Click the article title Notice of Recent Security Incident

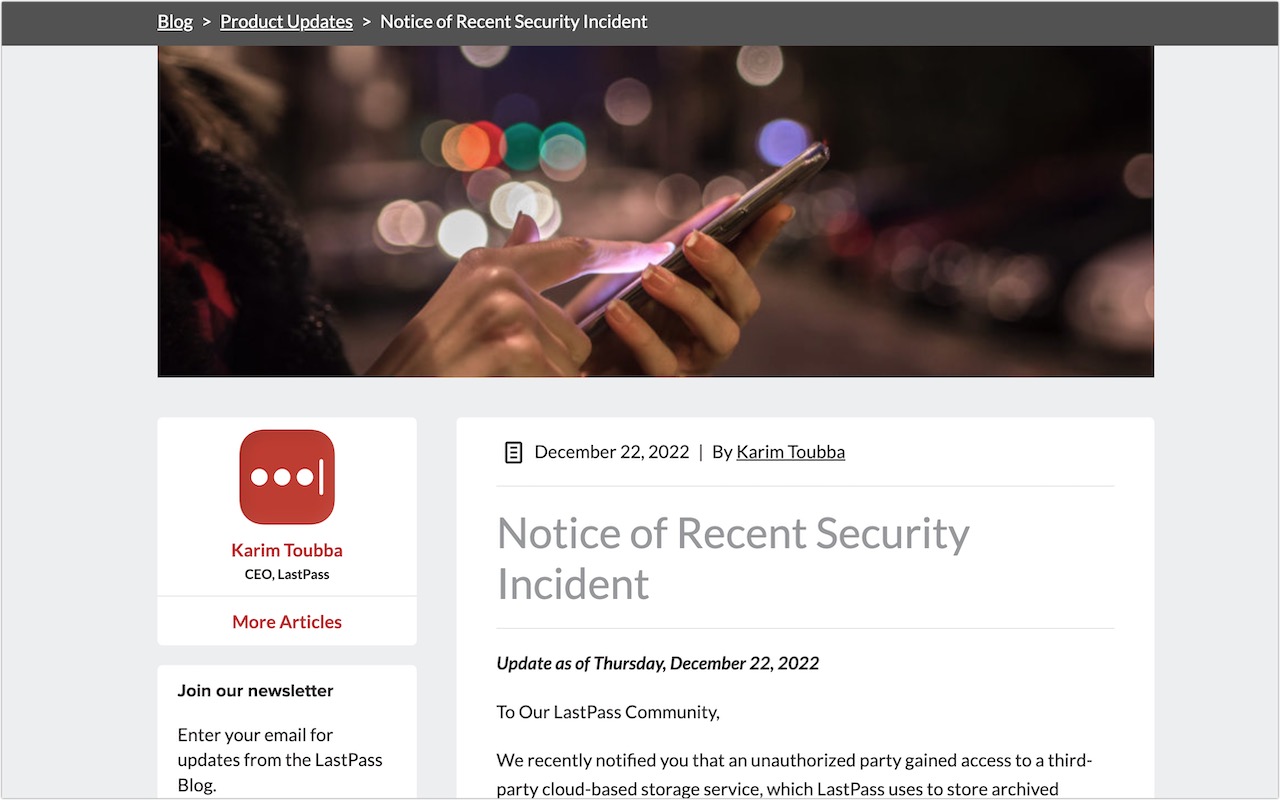pyautogui.click(x=732, y=558)
